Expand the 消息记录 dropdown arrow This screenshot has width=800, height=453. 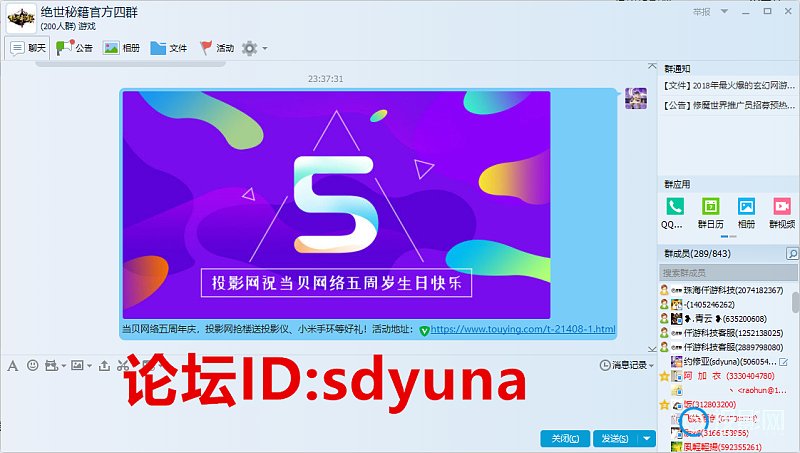pyautogui.click(x=651, y=366)
